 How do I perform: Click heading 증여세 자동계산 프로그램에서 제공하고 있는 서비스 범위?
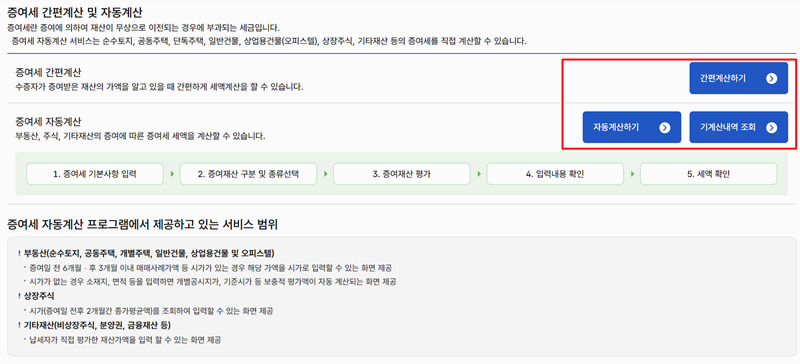point(142,224)
